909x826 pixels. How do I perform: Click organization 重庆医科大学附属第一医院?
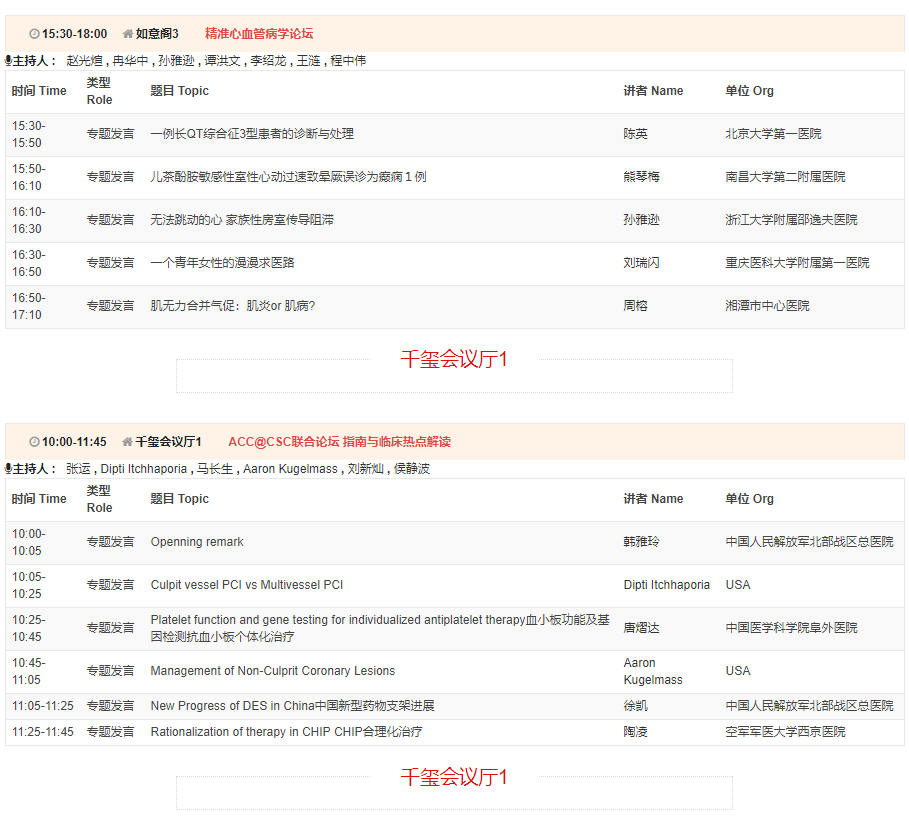tap(797, 263)
